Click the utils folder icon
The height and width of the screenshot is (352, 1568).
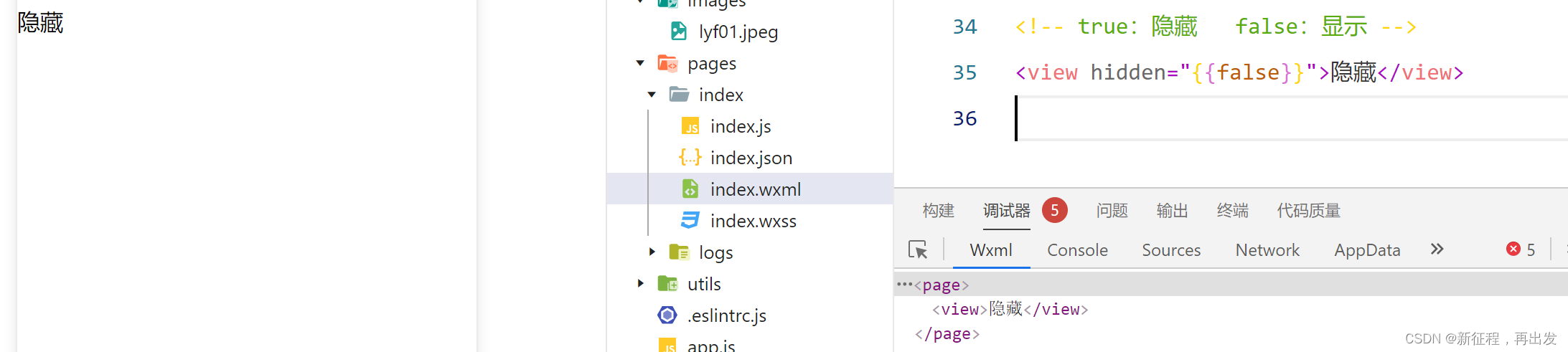pyautogui.click(x=667, y=283)
